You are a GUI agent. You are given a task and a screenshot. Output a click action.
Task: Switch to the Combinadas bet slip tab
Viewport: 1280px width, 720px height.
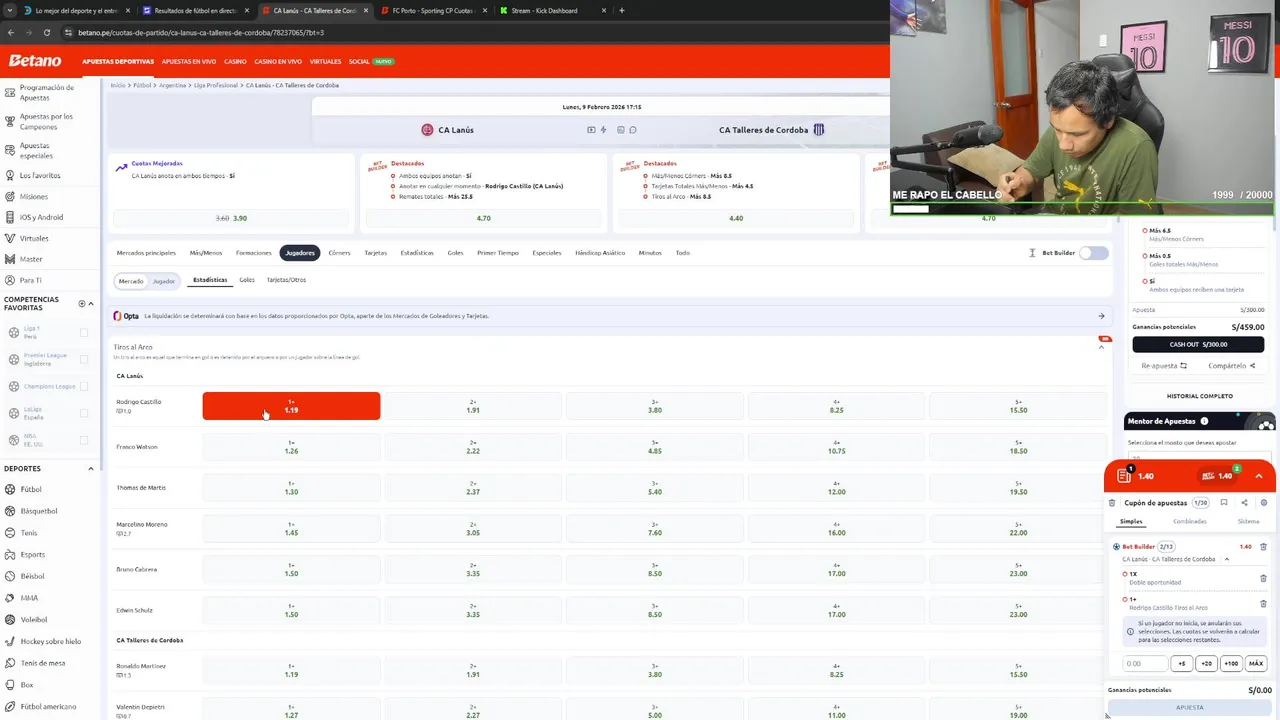tap(1189, 521)
